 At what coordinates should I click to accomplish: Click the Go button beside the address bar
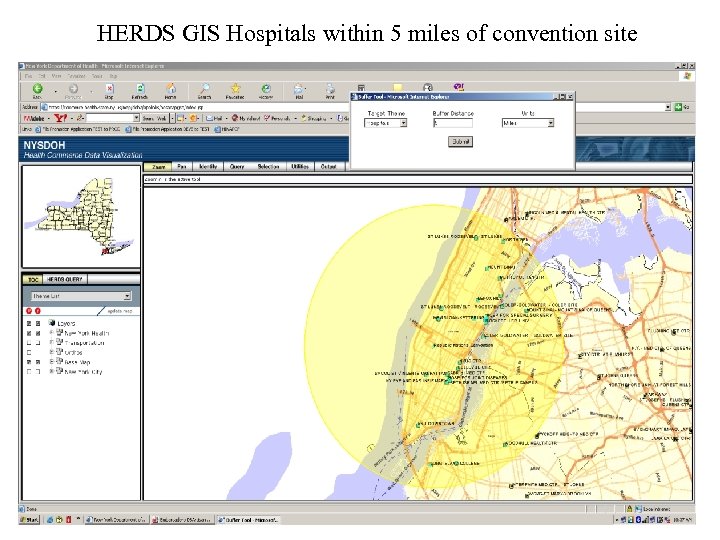pyautogui.click(x=681, y=107)
